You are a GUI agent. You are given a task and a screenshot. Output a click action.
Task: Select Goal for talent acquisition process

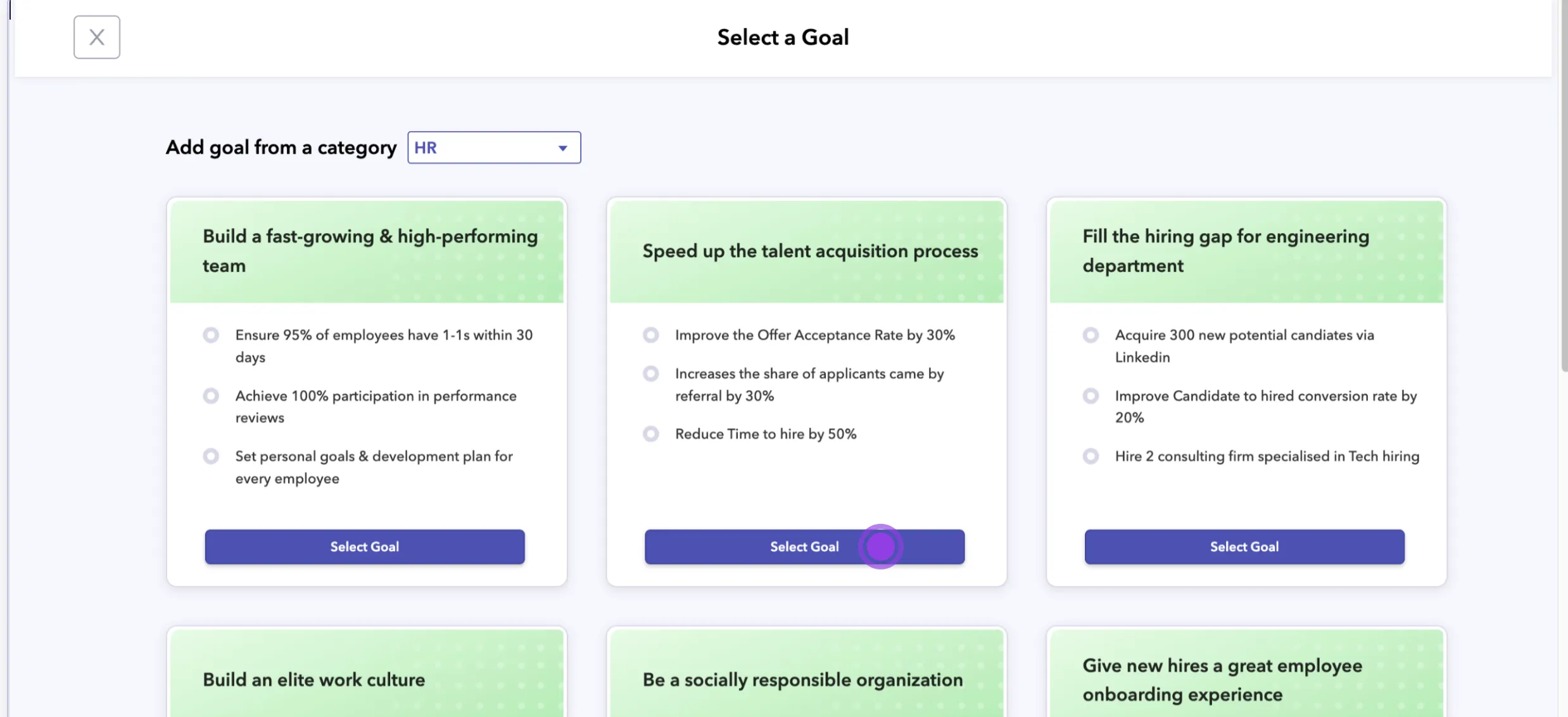pyautogui.click(x=804, y=547)
